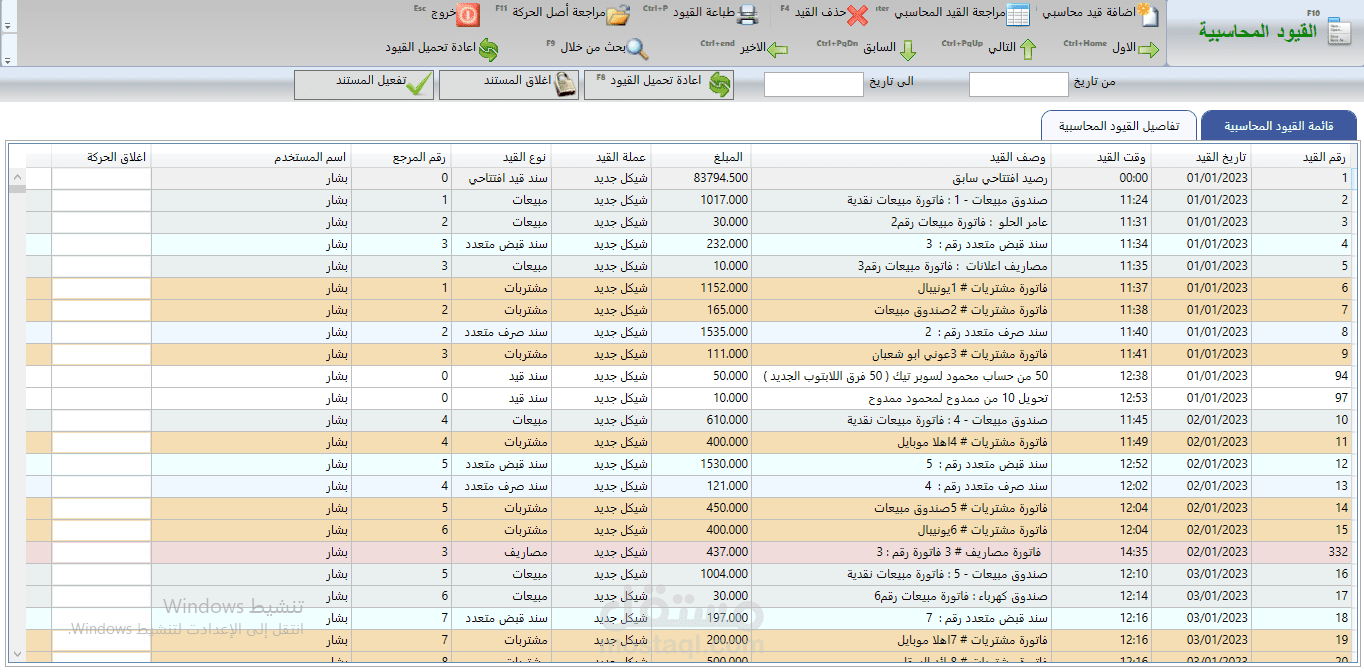Click the تفعيل المستند button
Screen dimensions: 1364x672
(x=364, y=85)
